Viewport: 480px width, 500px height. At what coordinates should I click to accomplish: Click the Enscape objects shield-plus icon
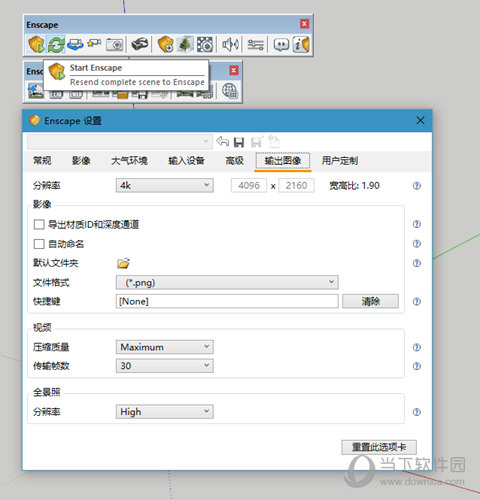pos(165,44)
